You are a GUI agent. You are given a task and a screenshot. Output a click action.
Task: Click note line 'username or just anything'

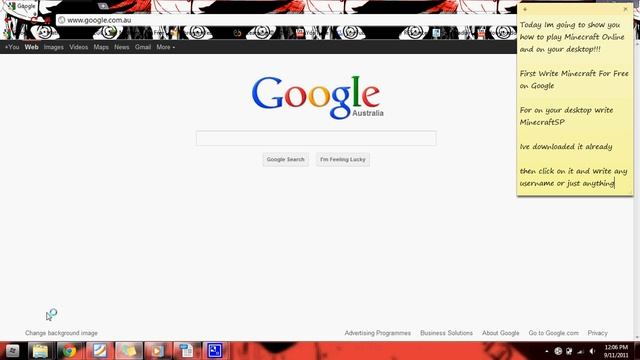(567, 183)
